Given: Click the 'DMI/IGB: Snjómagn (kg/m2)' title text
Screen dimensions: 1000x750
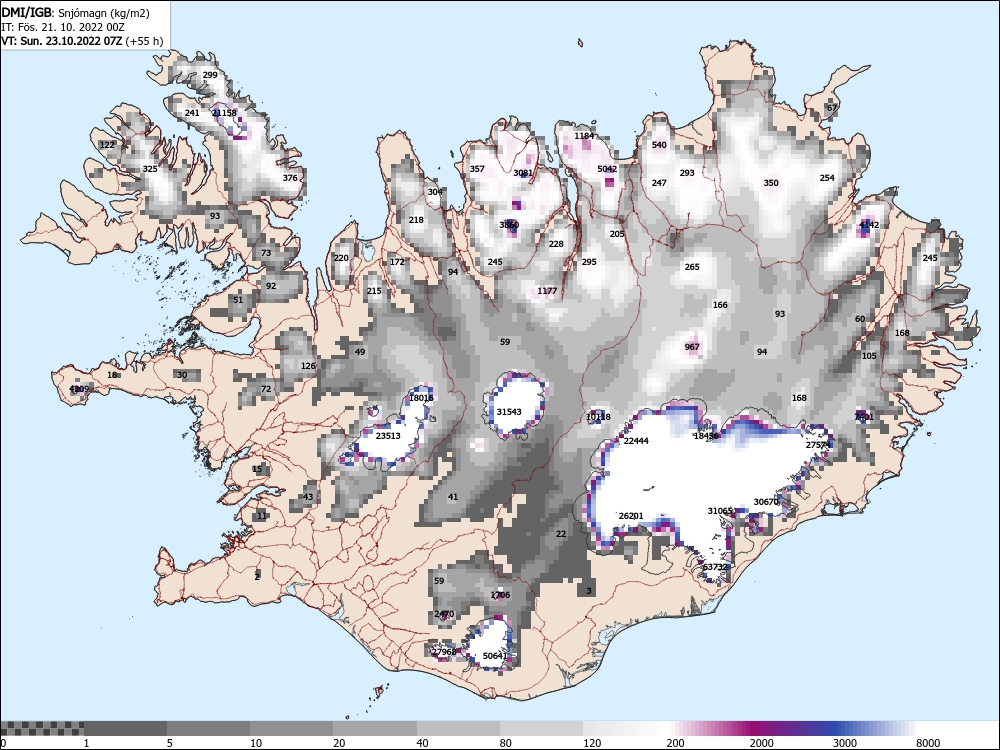Looking at the screenshot, I should click(x=75, y=13).
